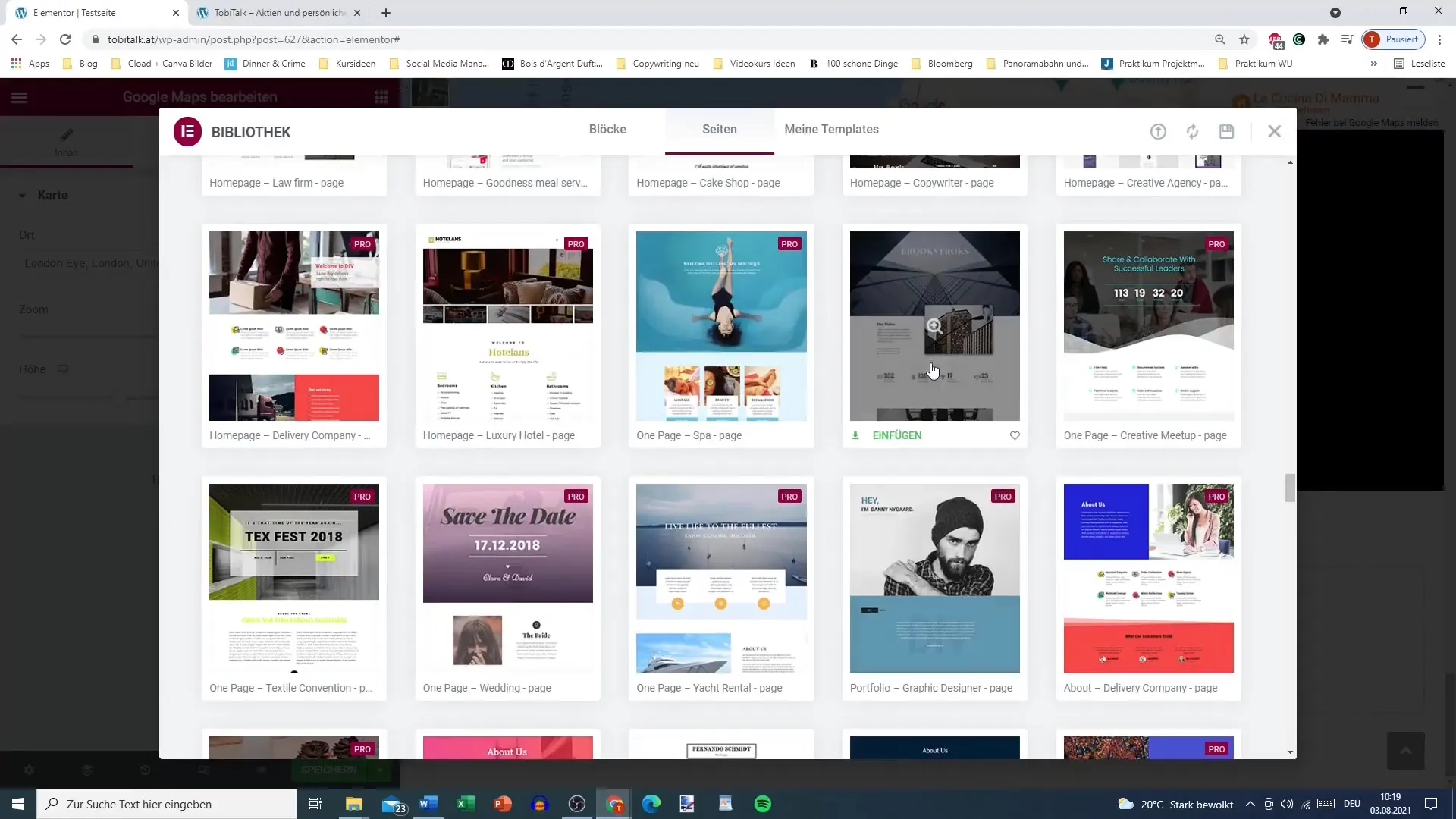
Task: Close the Bibliothek dialog with the X icon
Action: 1275,131
